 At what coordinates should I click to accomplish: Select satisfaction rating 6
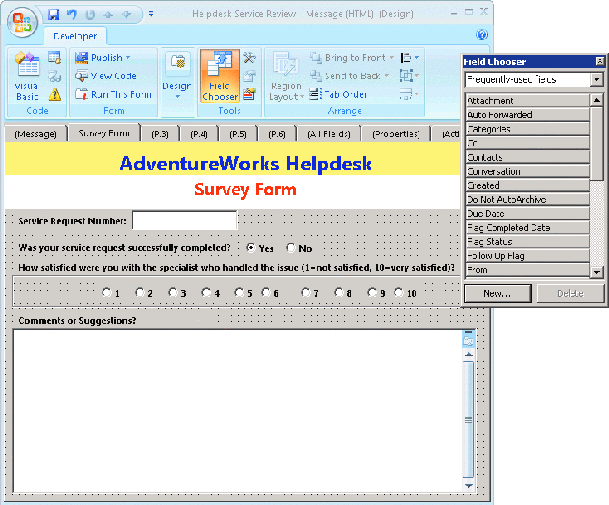266,293
